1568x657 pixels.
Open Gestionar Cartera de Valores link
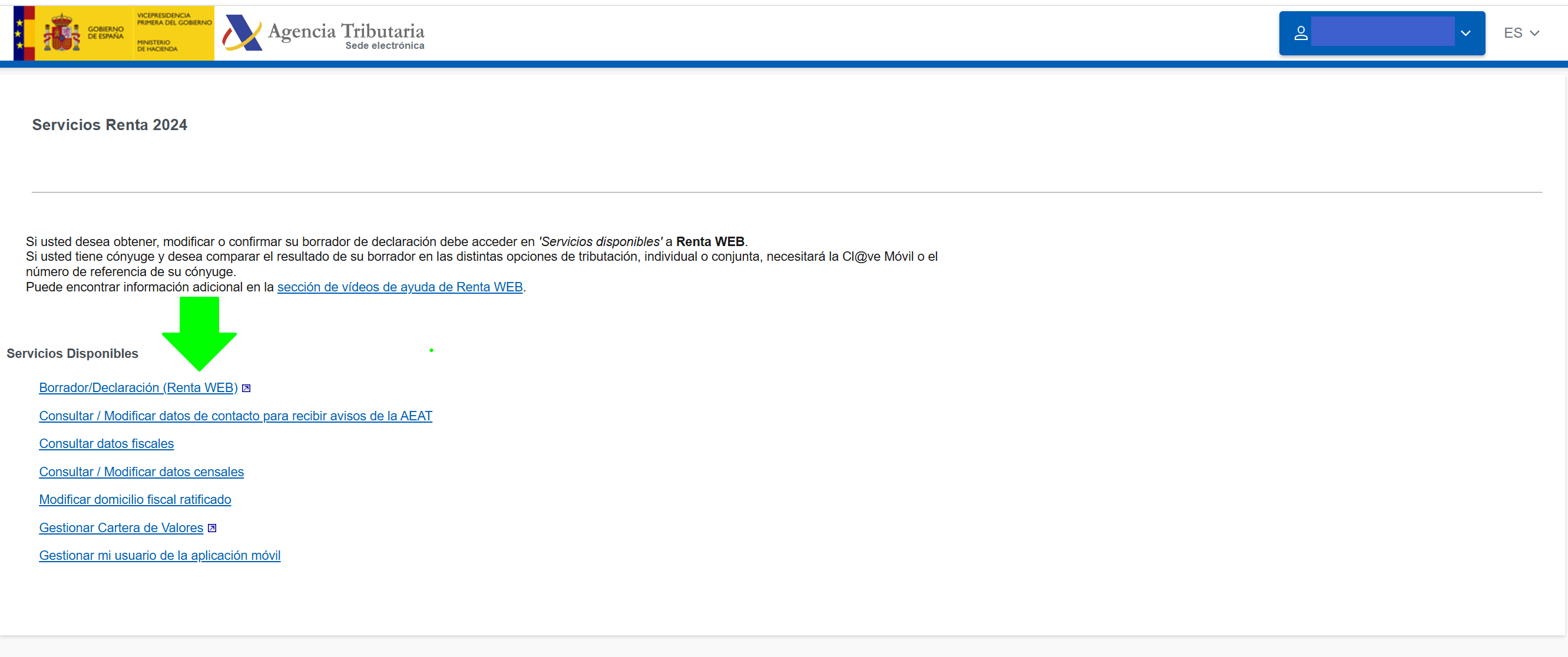[x=121, y=527]
